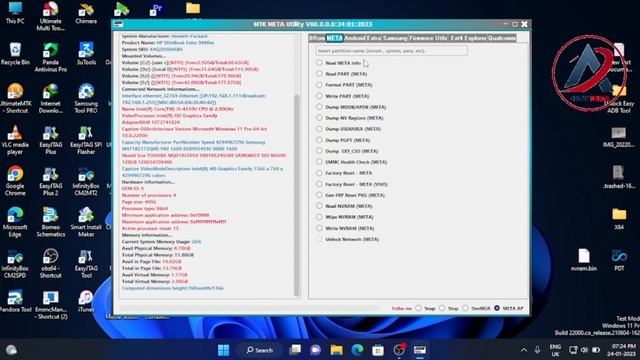Switch to the Samsung tab

tap(395, 38)
